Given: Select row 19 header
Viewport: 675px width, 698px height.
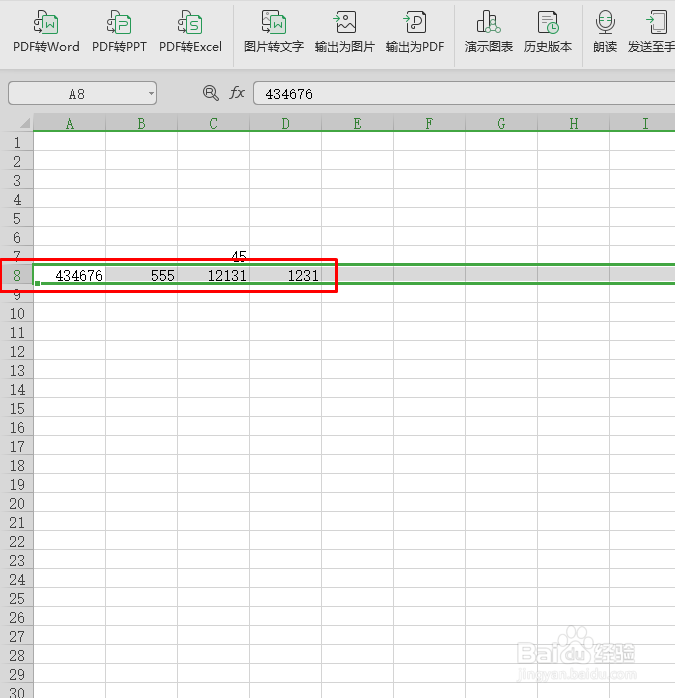Looking at the screenshot, I should pos(17,484).
